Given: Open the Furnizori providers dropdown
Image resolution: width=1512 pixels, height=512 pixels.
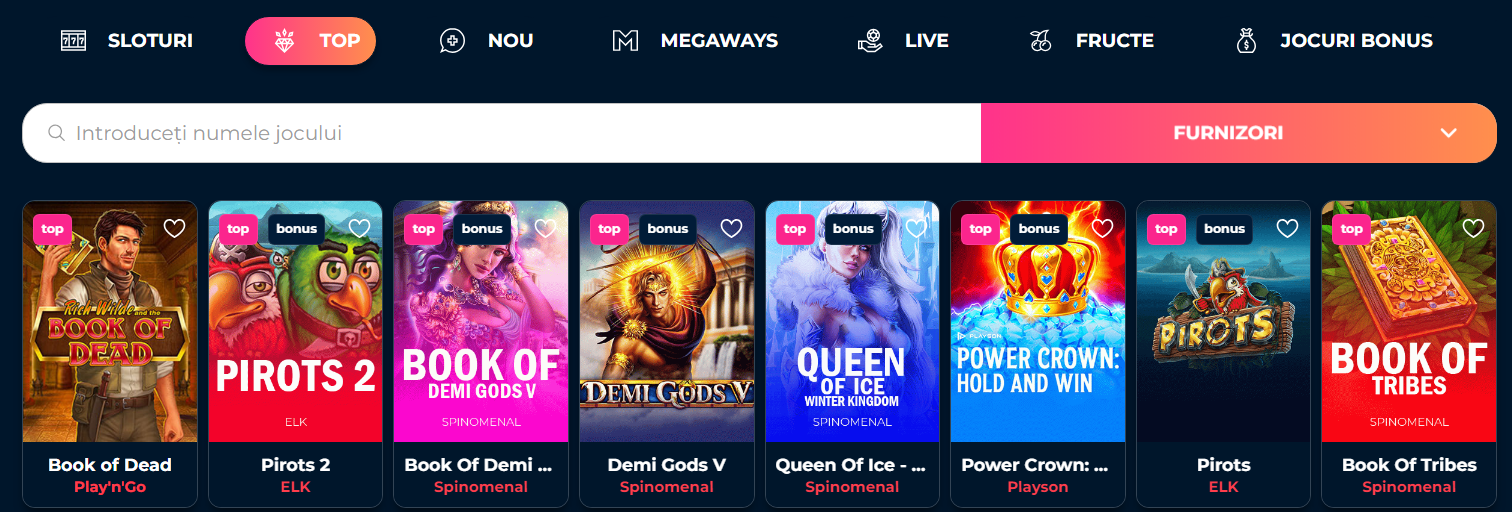Looking at the screenshot, I should [x=1239, y=133].
